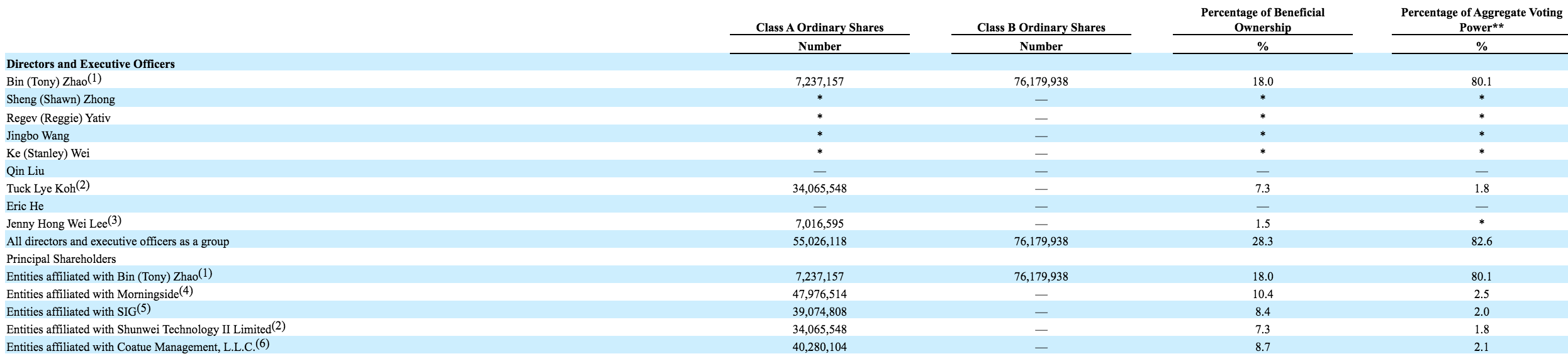
Task: Click the Class B Ordinary Shares column header
Action: (x=1041, y=28)
